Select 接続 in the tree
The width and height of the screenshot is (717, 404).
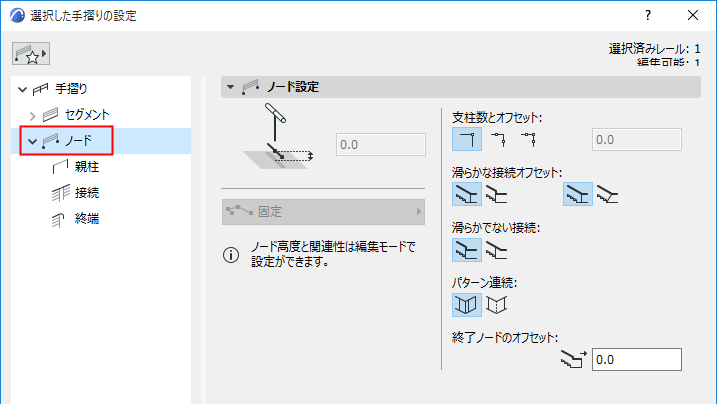tap(86, 192)
